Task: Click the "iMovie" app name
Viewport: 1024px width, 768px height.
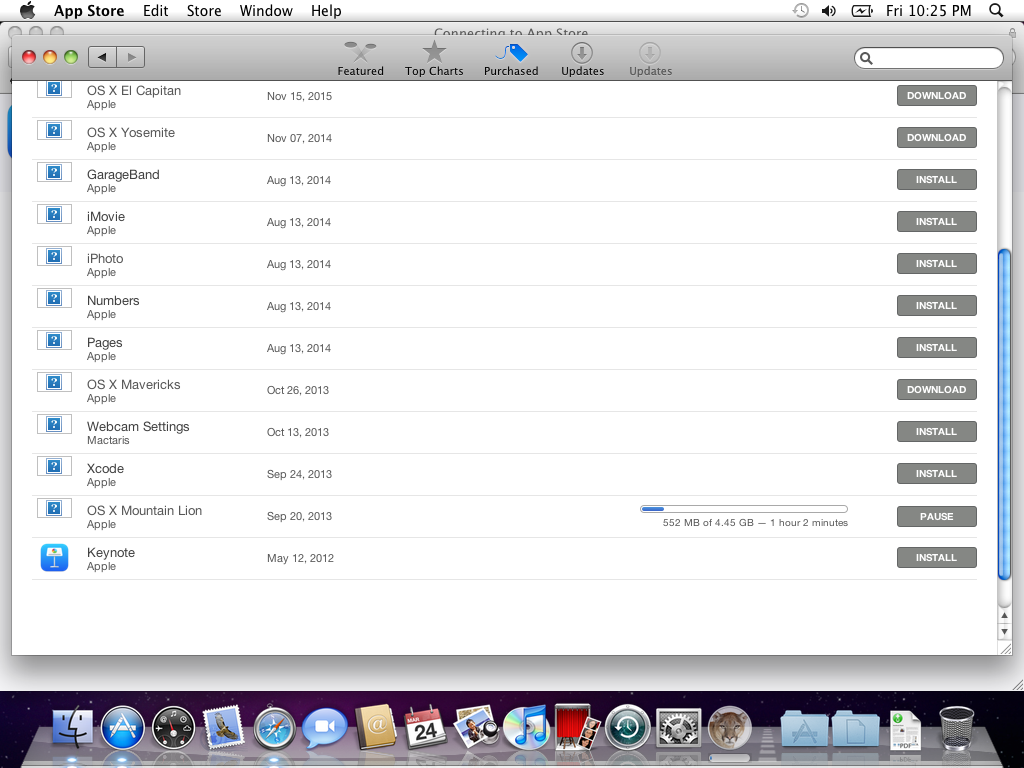Action: [x=106, y=216]
